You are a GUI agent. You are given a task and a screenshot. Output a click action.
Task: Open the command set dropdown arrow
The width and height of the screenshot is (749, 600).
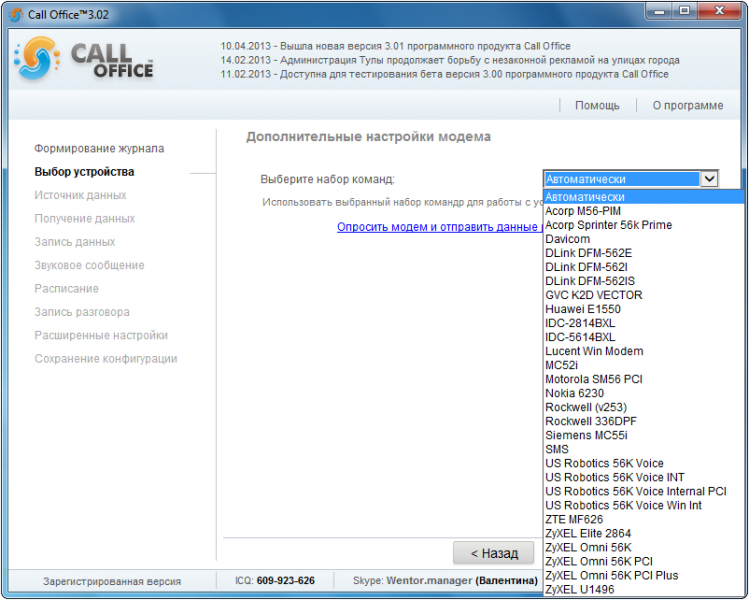[709, 179]
